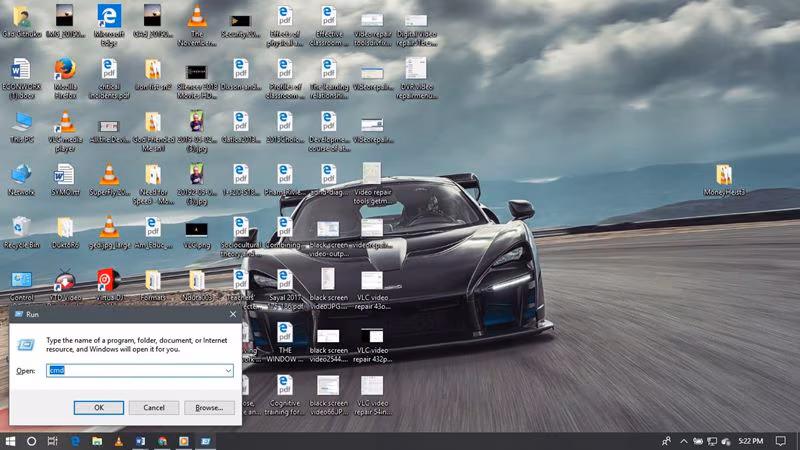Open VLC from the taskbar
Viewport: 800px width, 450px height.
(119, 441)
